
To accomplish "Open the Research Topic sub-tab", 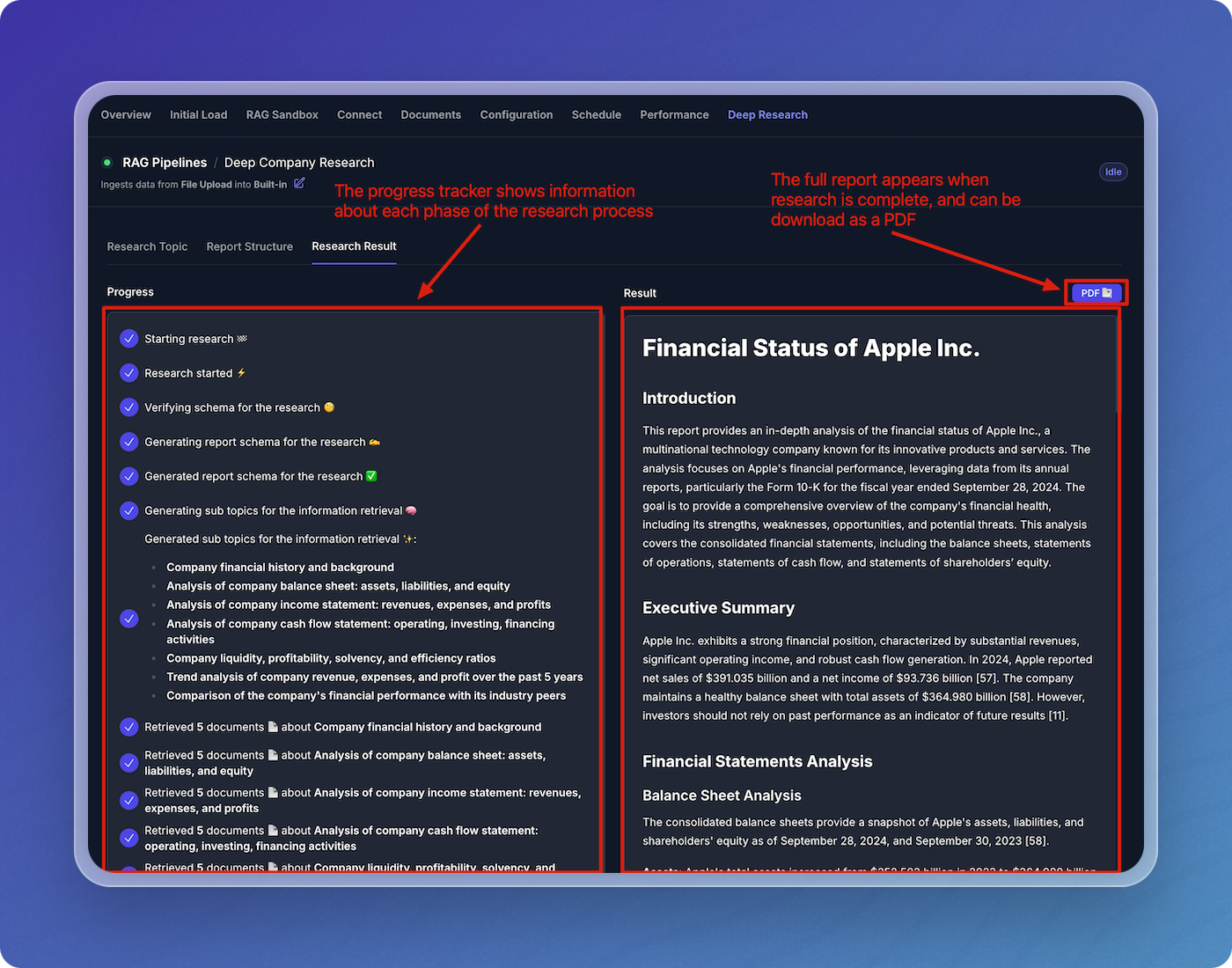I will pyautogui.click(x=147, y=246).
